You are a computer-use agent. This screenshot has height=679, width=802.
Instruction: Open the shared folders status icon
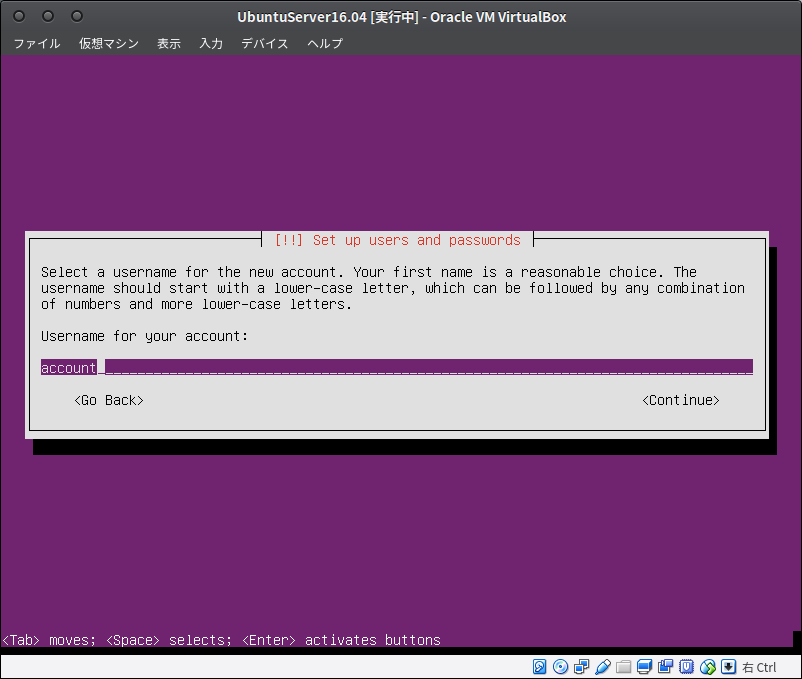click(x=623, y=667)
